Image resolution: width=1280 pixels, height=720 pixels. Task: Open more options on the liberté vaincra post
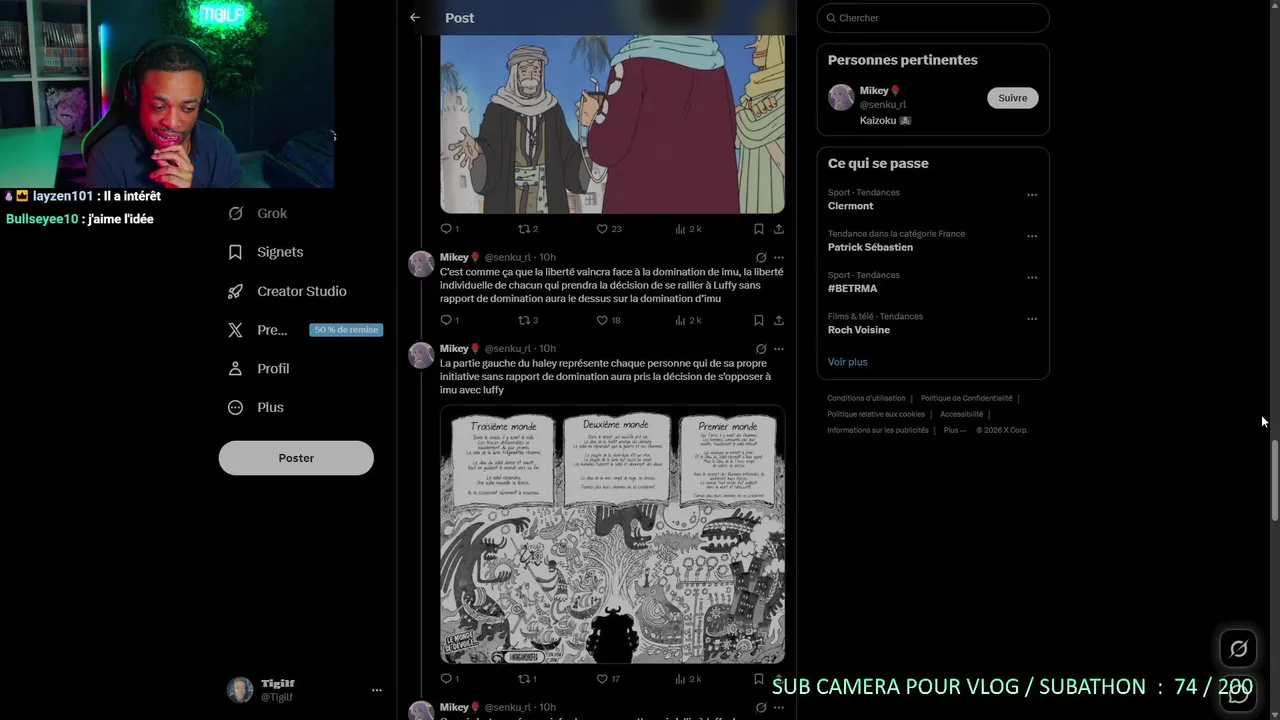pos(779,257)
